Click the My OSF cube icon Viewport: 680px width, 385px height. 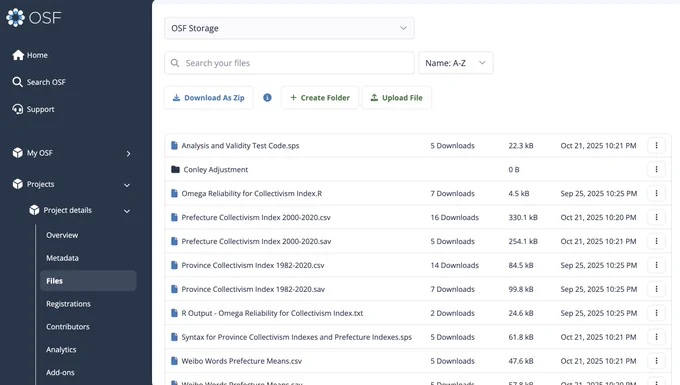[18, 153]
